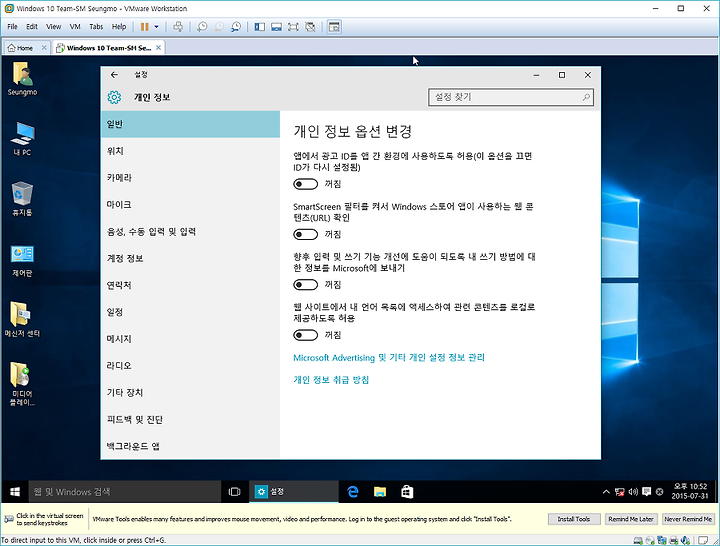
Task: Open the Tabs menu
Action: 96,27
